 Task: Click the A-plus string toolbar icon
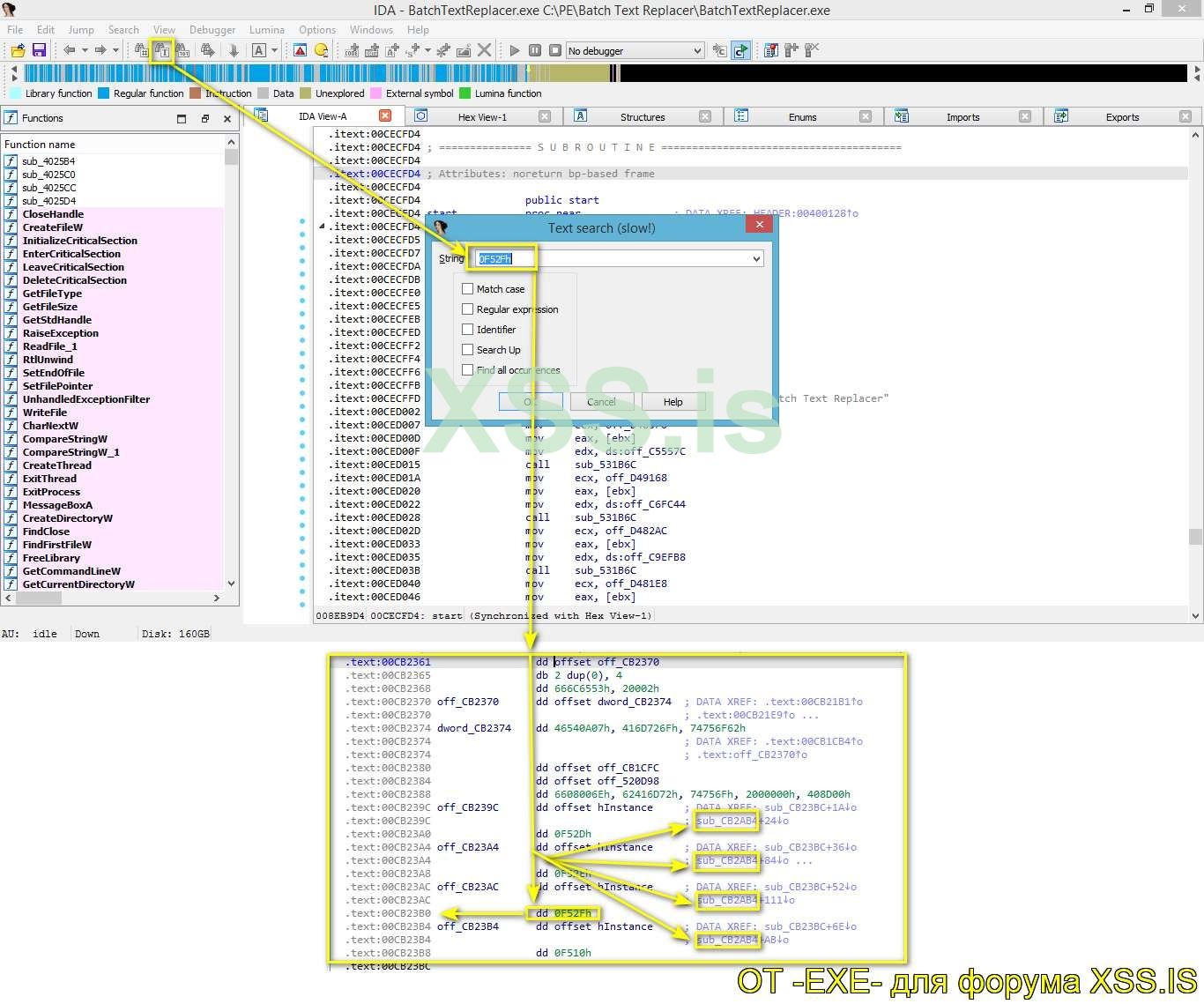pyautogui.click(x=392, y=50)
